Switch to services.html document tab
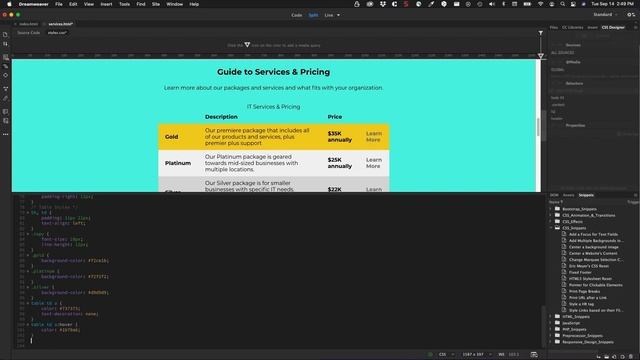The height and width of the screenshot is (360, 640). point(60,24)
